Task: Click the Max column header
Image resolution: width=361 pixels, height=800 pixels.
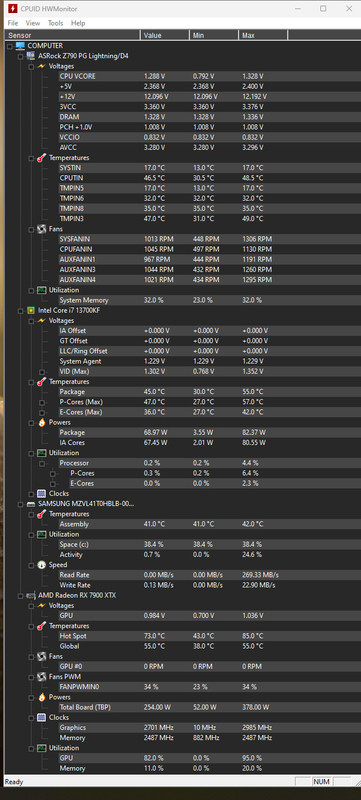Action: 263,35
